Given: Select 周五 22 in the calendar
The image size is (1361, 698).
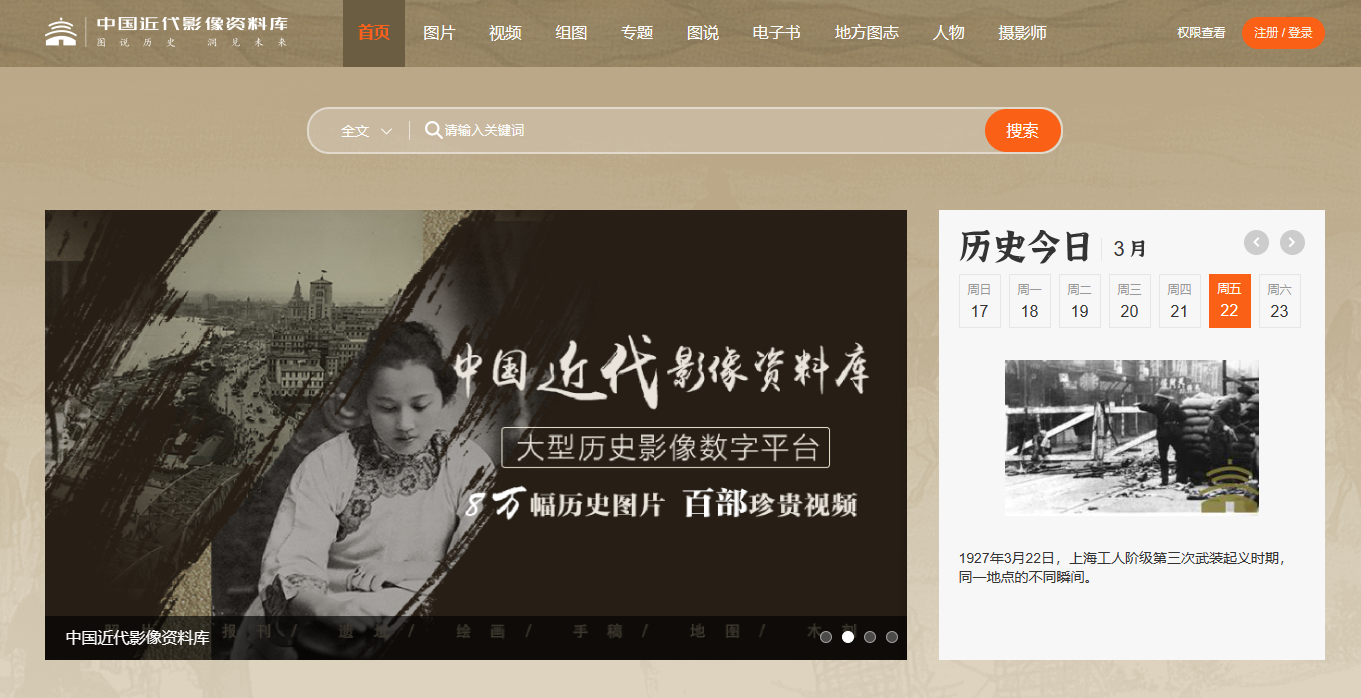Looking at the screenshot, I should pyautogui.click(x=1230, y=301).
